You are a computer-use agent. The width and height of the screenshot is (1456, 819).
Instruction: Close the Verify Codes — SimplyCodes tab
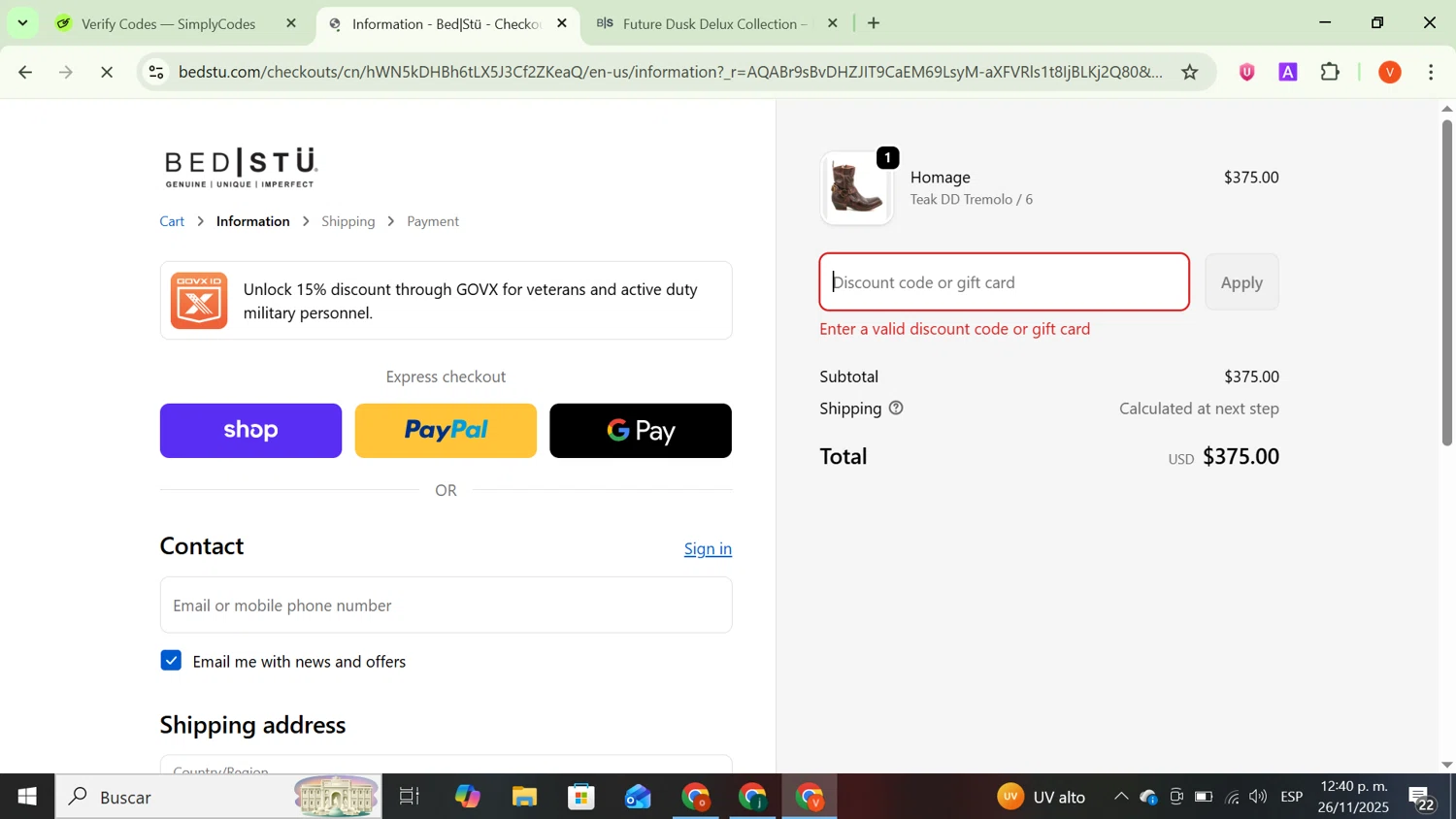click(x=291, y=23)
